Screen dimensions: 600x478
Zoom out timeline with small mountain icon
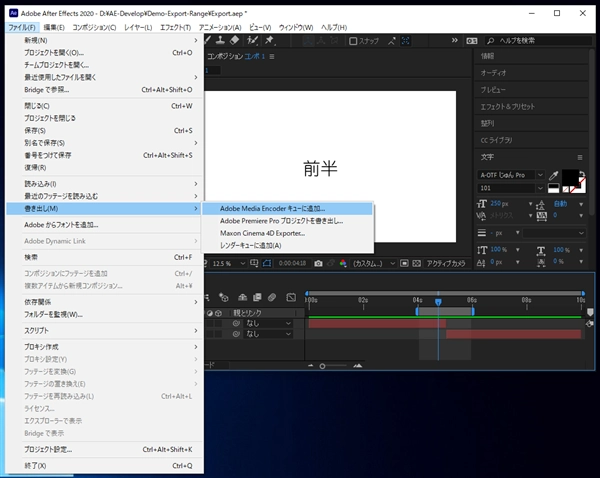pyautogui.click(x=311, y=366)
